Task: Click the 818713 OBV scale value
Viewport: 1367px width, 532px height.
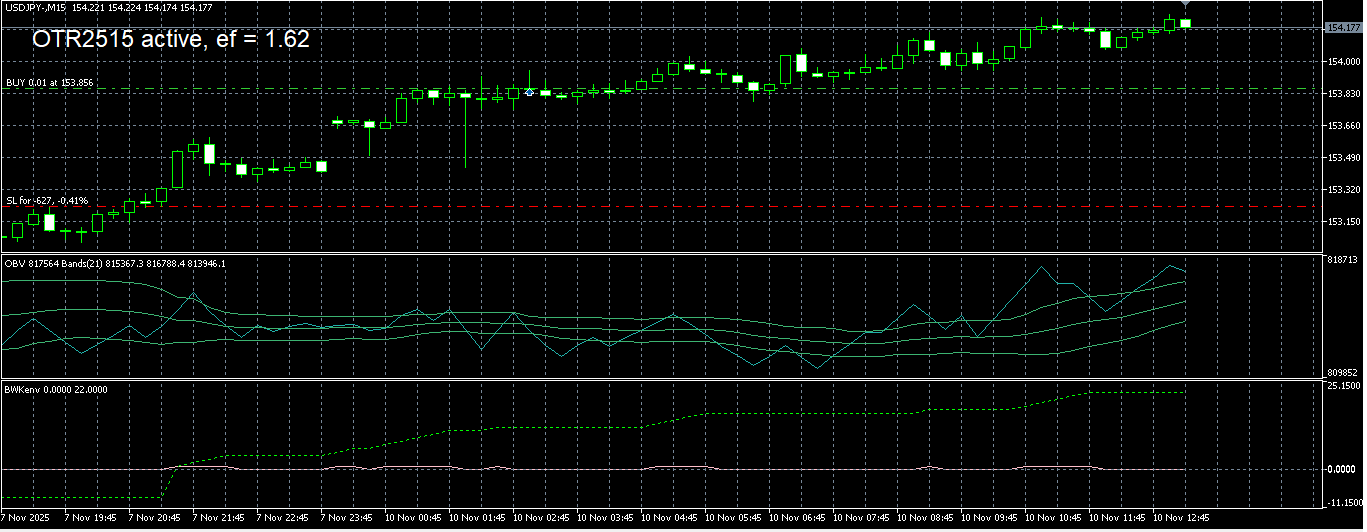Action: pyautogui.click(x=1342, y=259)
